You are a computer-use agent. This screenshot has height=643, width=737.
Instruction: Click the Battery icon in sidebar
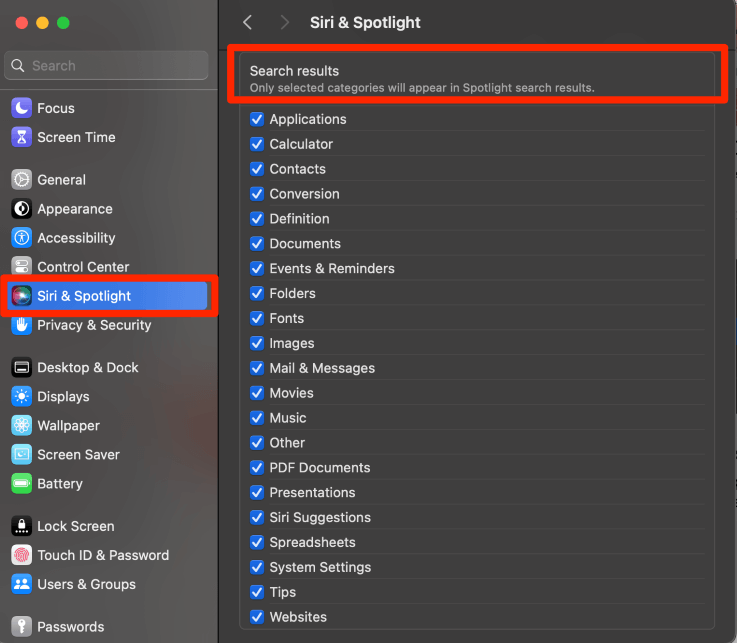tap(22, 484)
